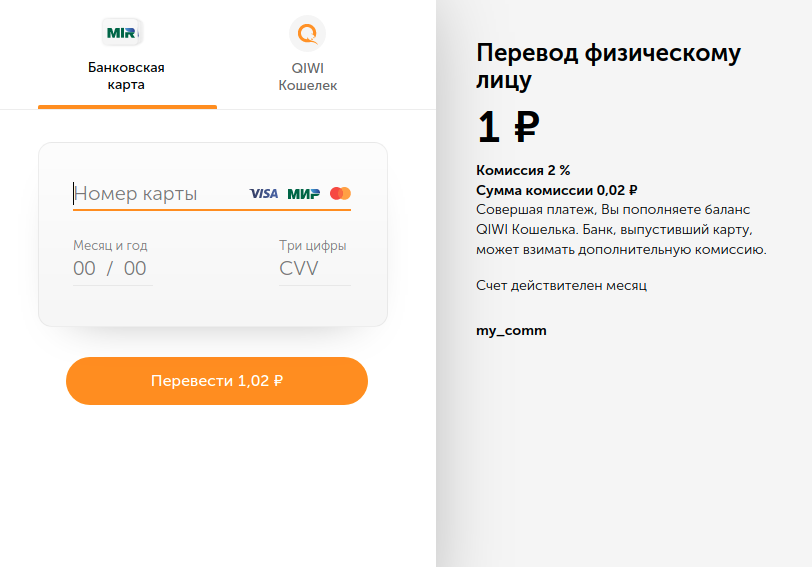Click the expiry year 00 field
The image size is (812, 567).
pos(135,268)
